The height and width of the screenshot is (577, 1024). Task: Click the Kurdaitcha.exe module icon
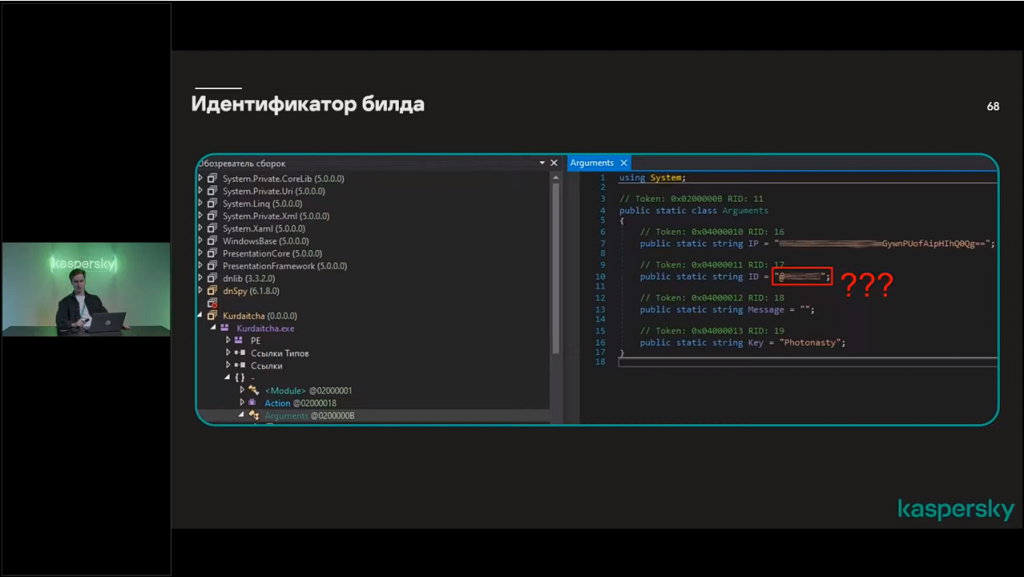225,328
